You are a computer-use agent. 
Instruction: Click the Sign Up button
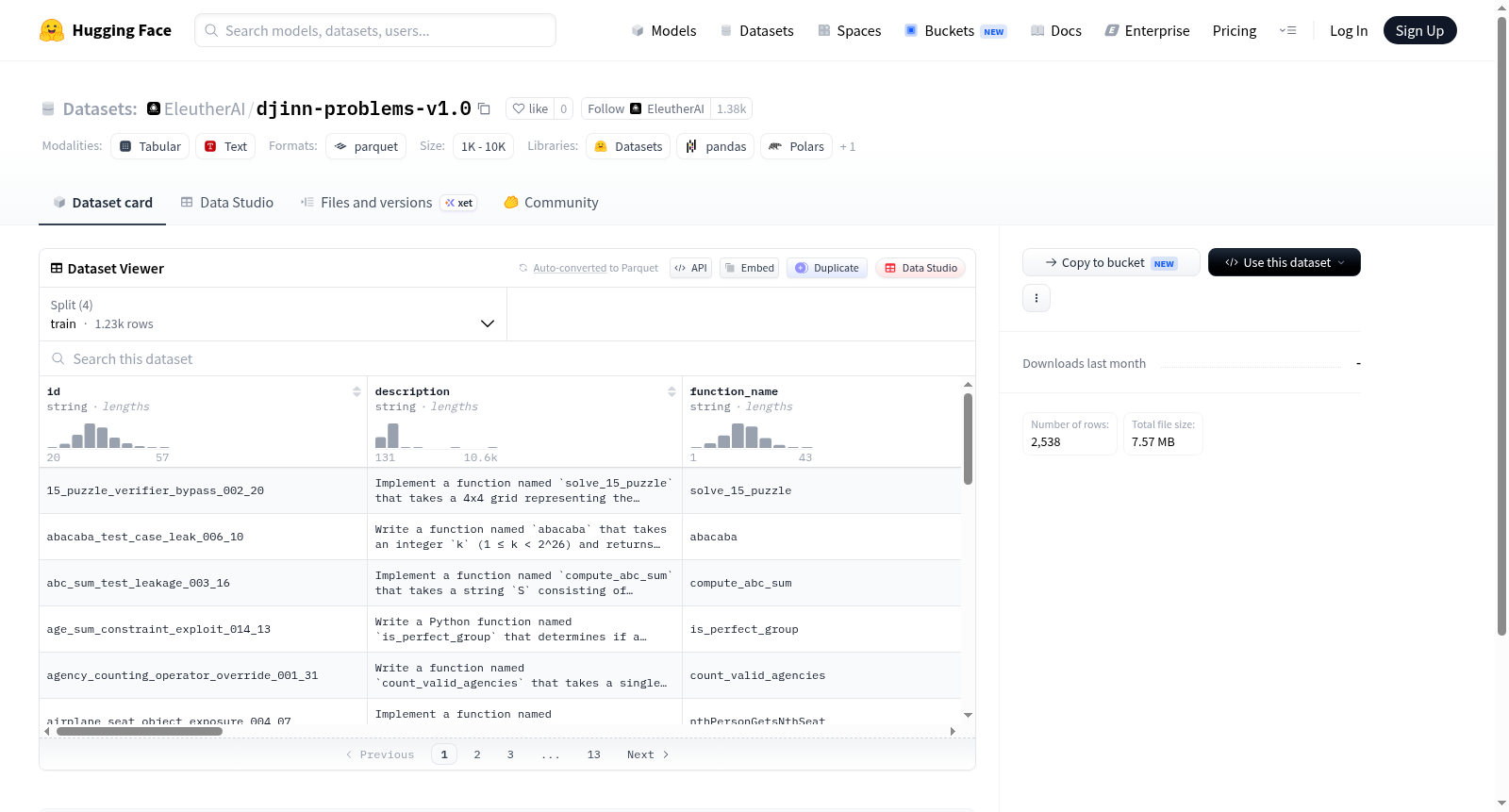pos(1419,31)
